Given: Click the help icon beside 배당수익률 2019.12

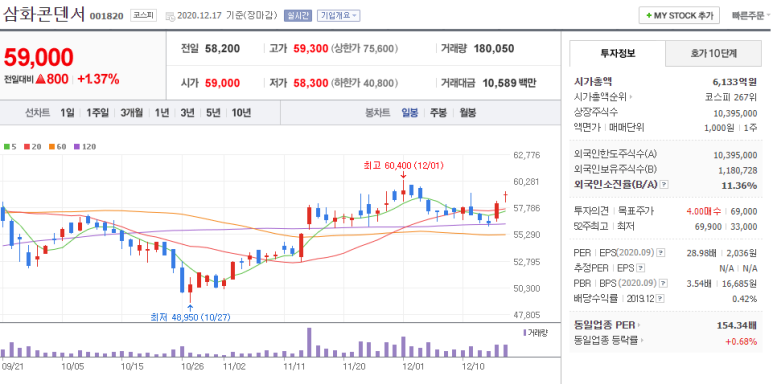Looking at the screenshot, I should click(x=661, y=299).
